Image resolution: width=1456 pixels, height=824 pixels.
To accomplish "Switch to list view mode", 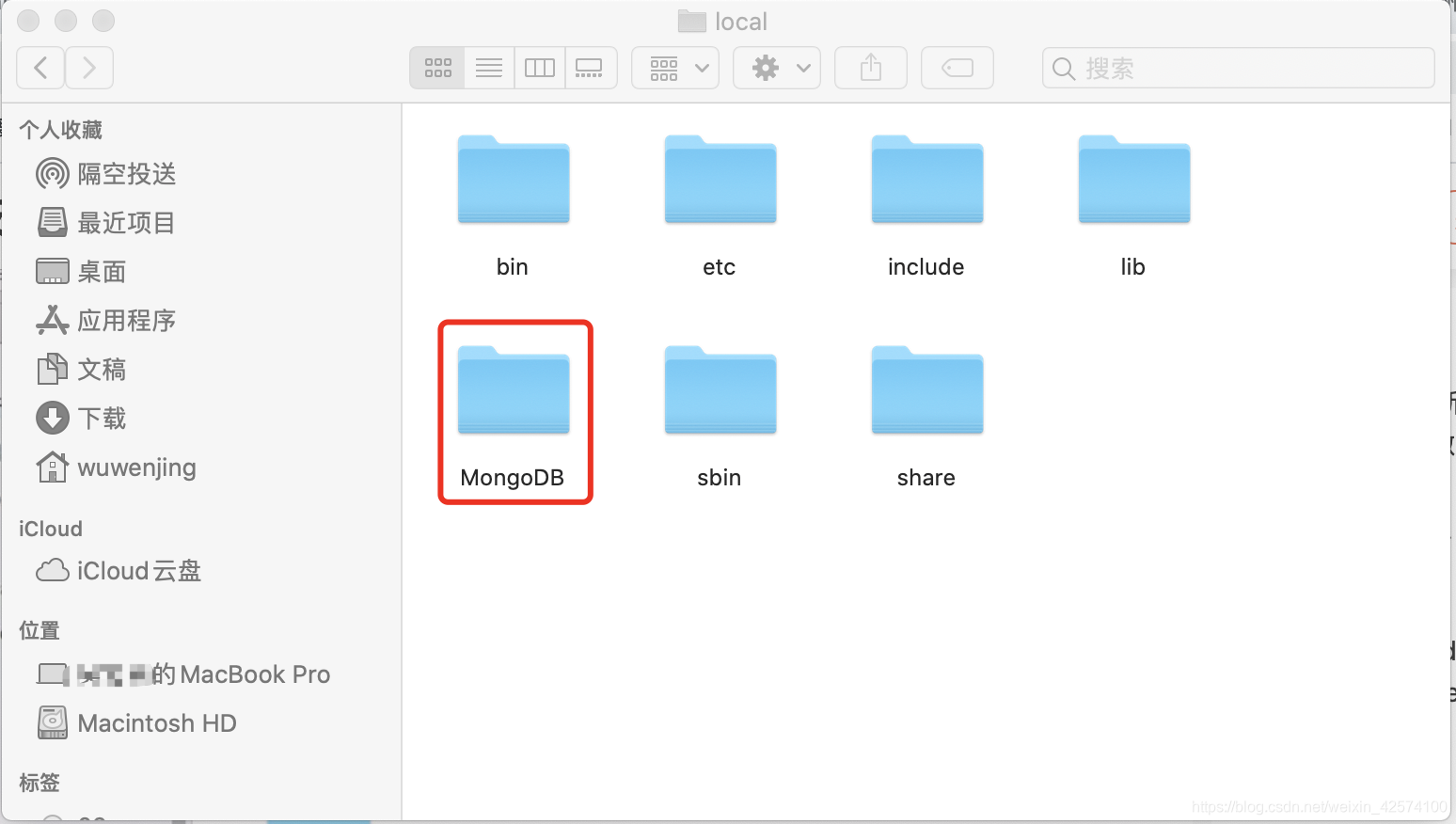I will (489, 68).
